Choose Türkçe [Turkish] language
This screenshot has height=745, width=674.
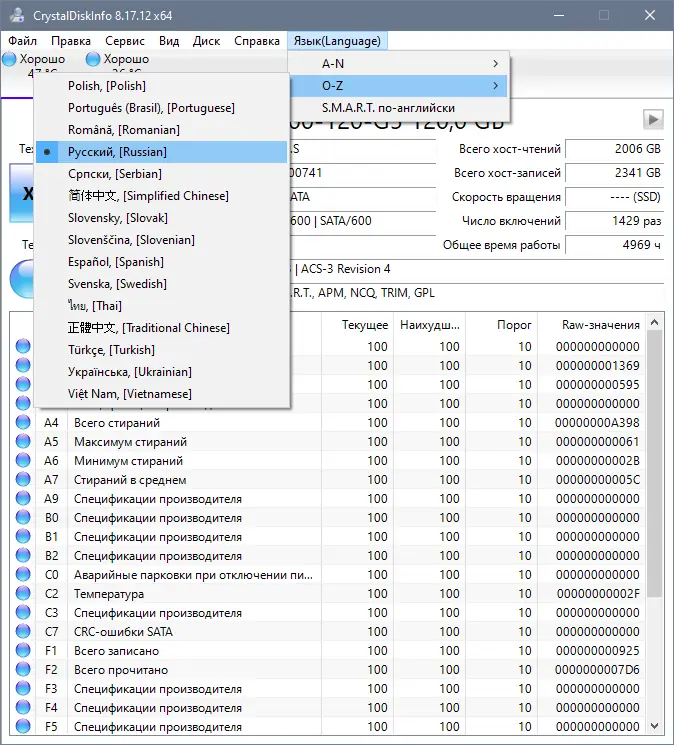(161, 350)
